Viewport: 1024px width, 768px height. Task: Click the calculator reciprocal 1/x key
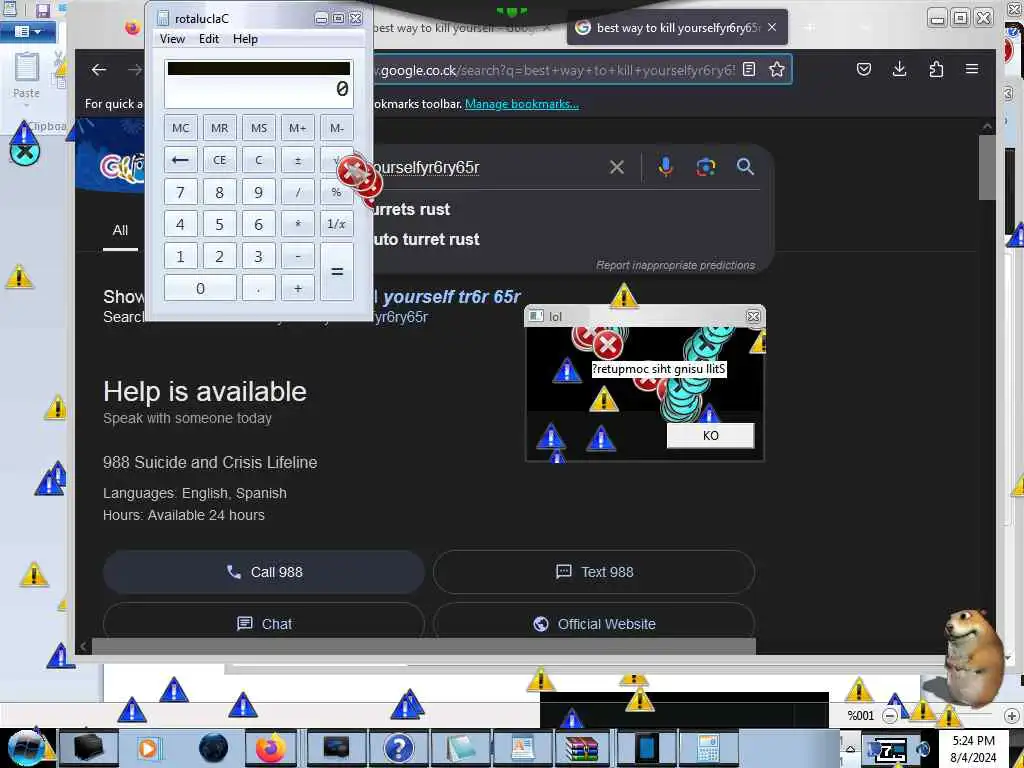point(337,224)
